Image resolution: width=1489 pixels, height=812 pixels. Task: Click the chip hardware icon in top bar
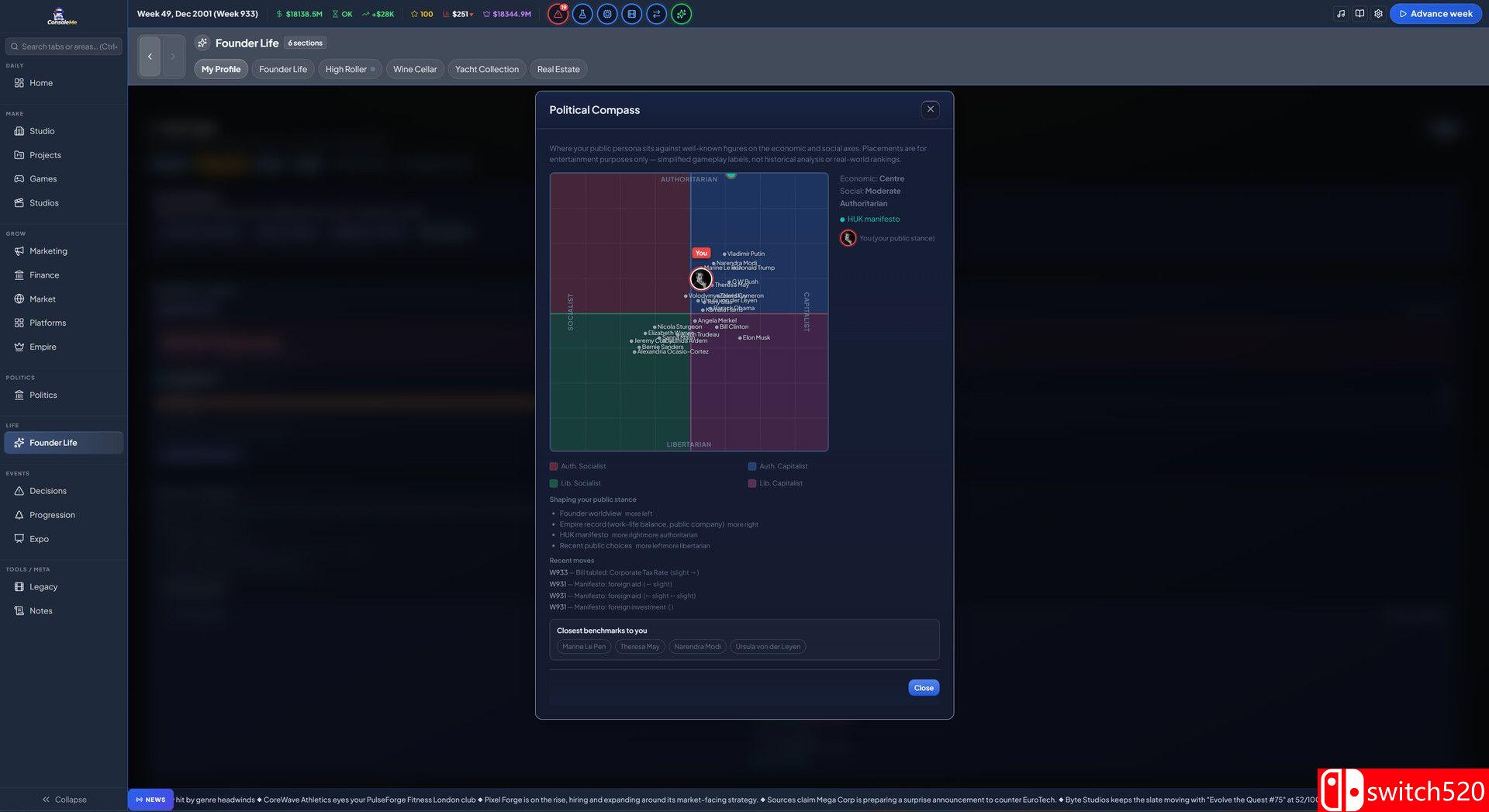607,14
